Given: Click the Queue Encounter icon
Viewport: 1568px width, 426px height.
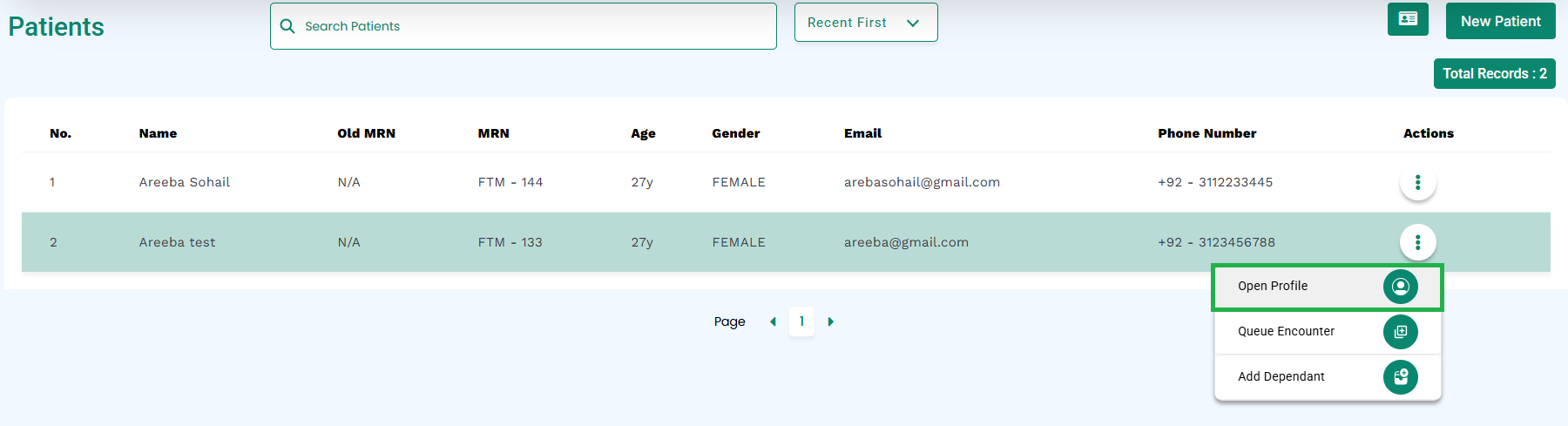Looking at the screenshot, I should click(1400, 332).
